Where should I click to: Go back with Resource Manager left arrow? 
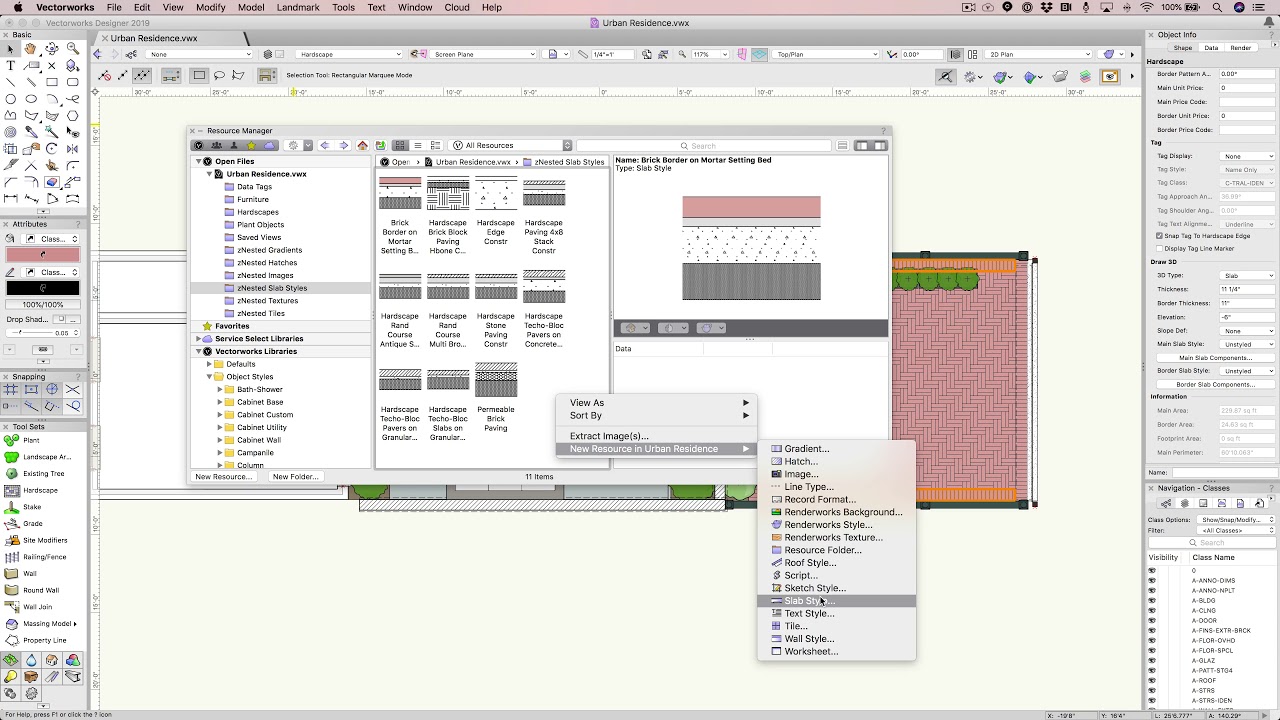tap(325, 145)
